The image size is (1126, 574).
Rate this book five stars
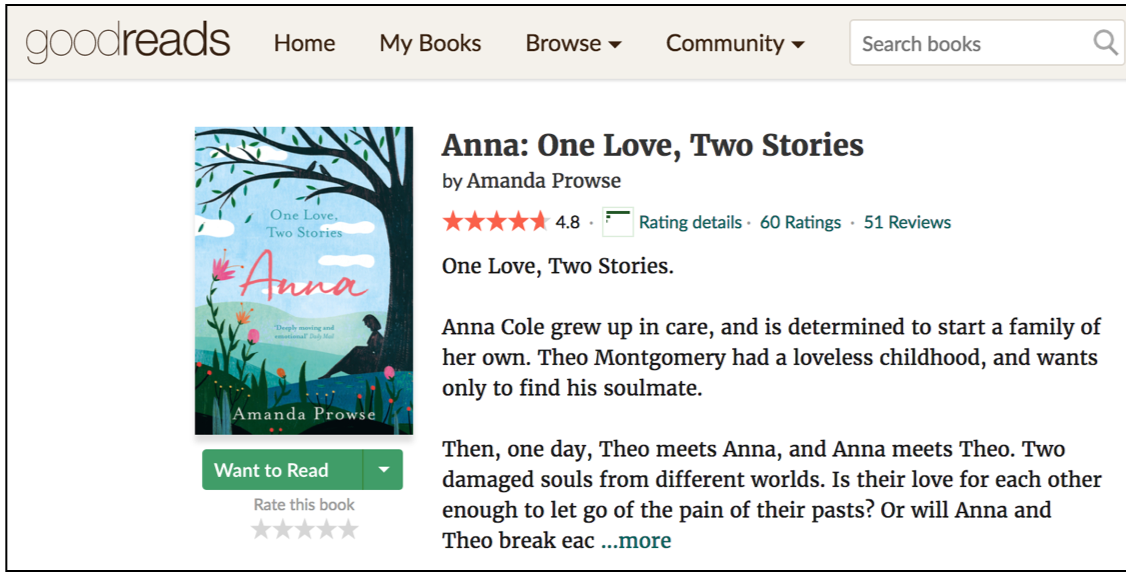click(x=348, y=530)
